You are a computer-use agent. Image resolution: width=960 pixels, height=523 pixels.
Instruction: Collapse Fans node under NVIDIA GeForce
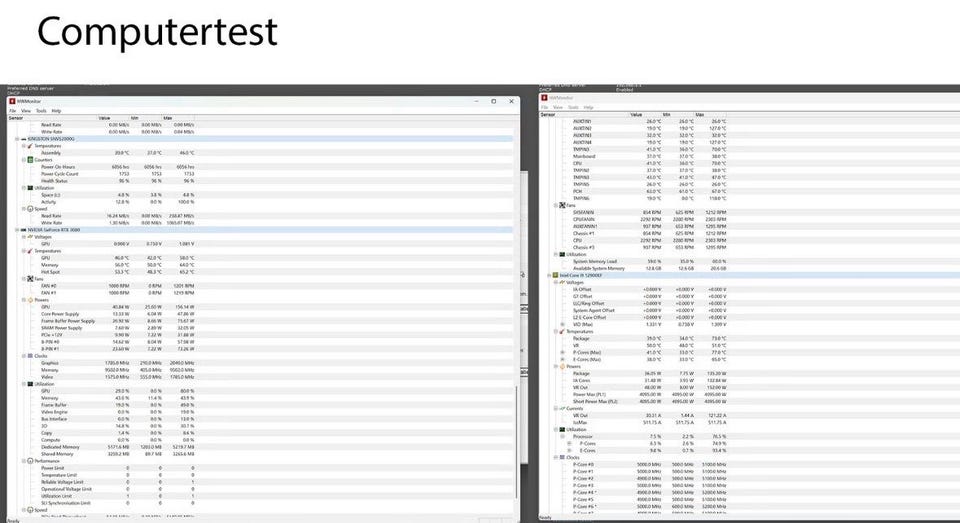24,279
